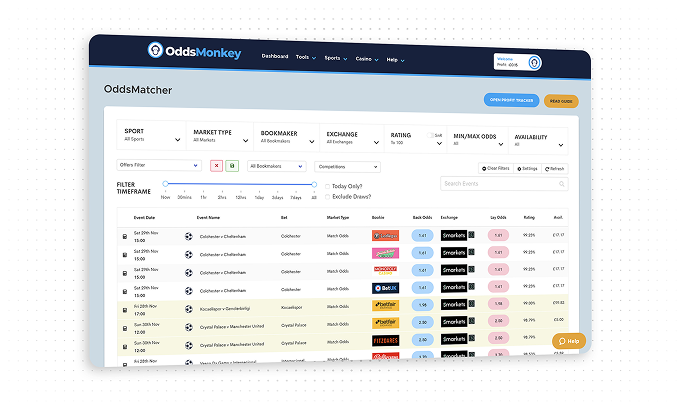This screenshot has width=681, height=402.
Task: Click the red X filter button
Action: pos(216,166)
